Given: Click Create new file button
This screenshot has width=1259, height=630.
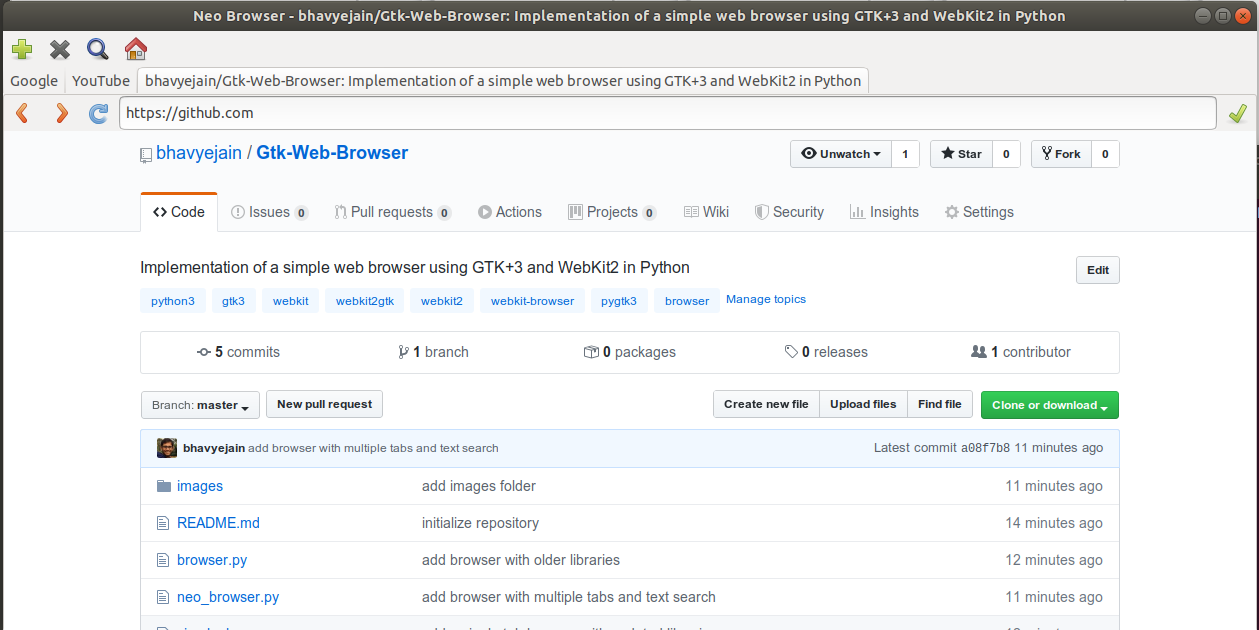Looking at the screenshot, I should click(766, 404).
